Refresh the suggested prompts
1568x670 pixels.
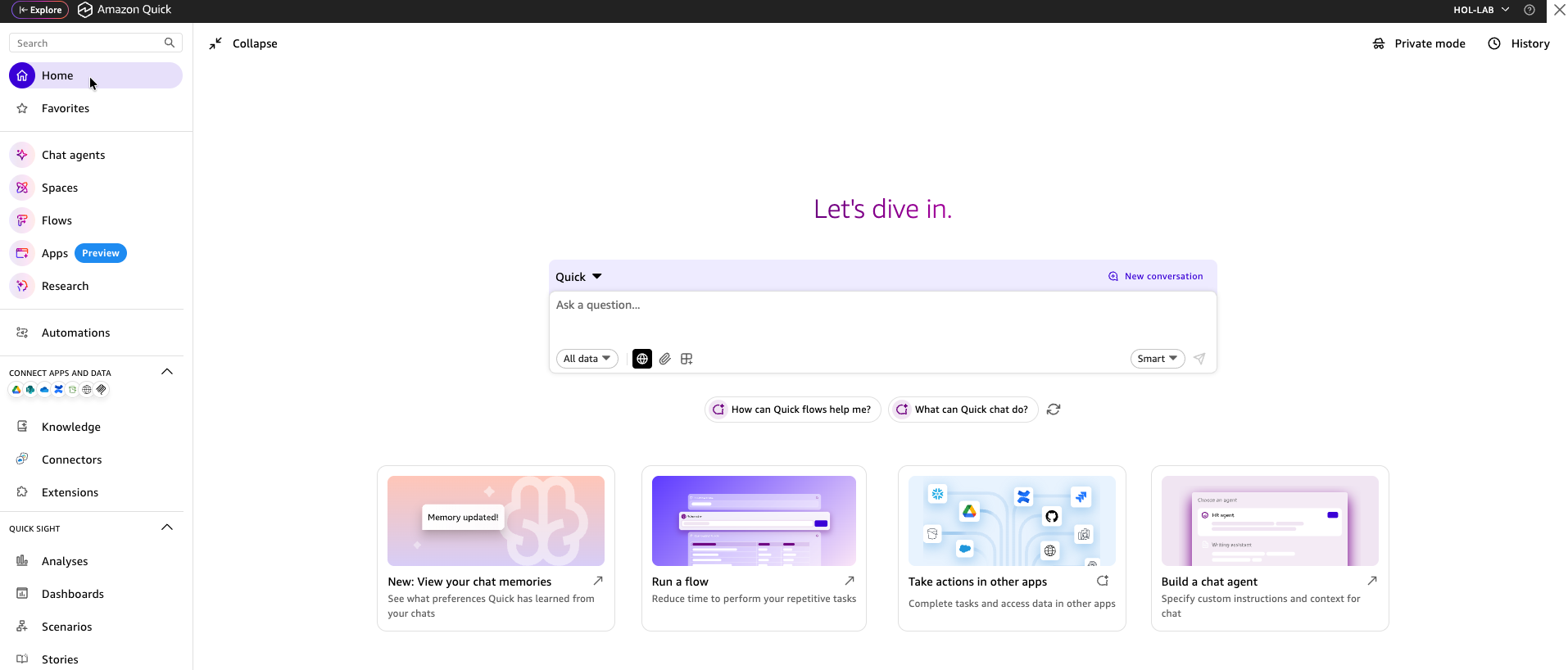1054,410
